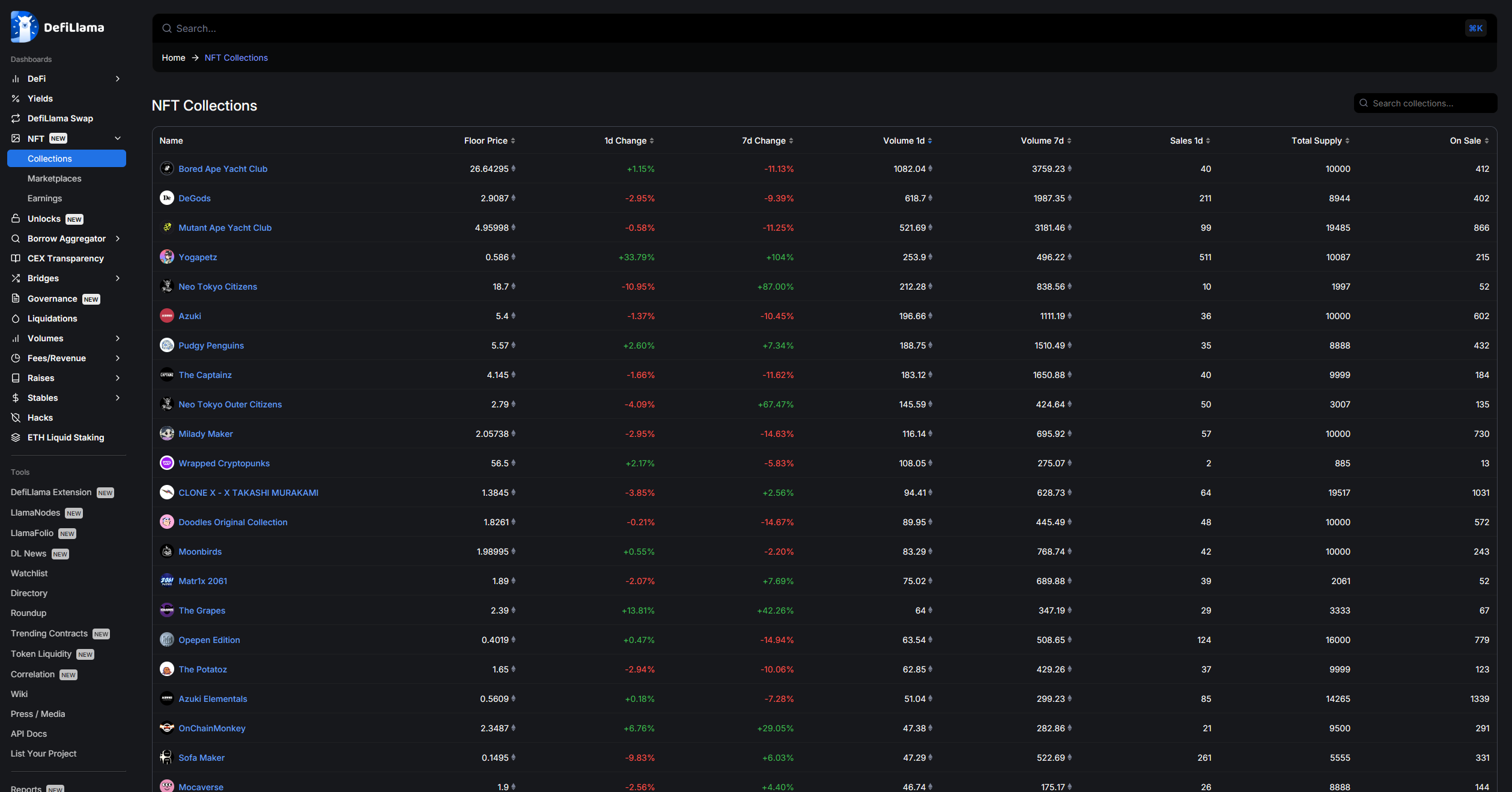Go to Home in breadcrumb
This screenshot has width=1512, height=792.
[x=174, y=58]
